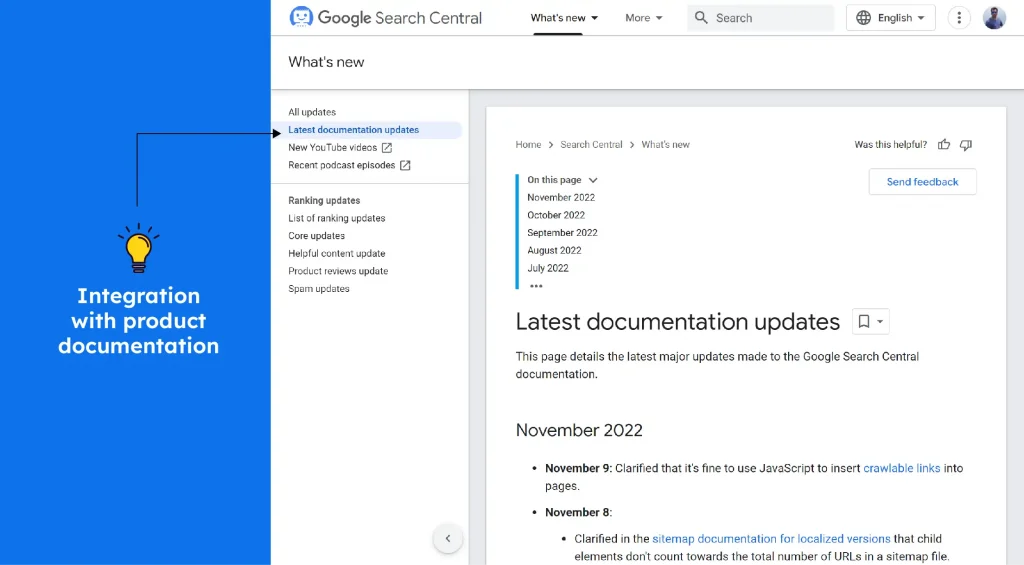Click the thumbs down icon

pyautogui.click(x=966, y=144)
